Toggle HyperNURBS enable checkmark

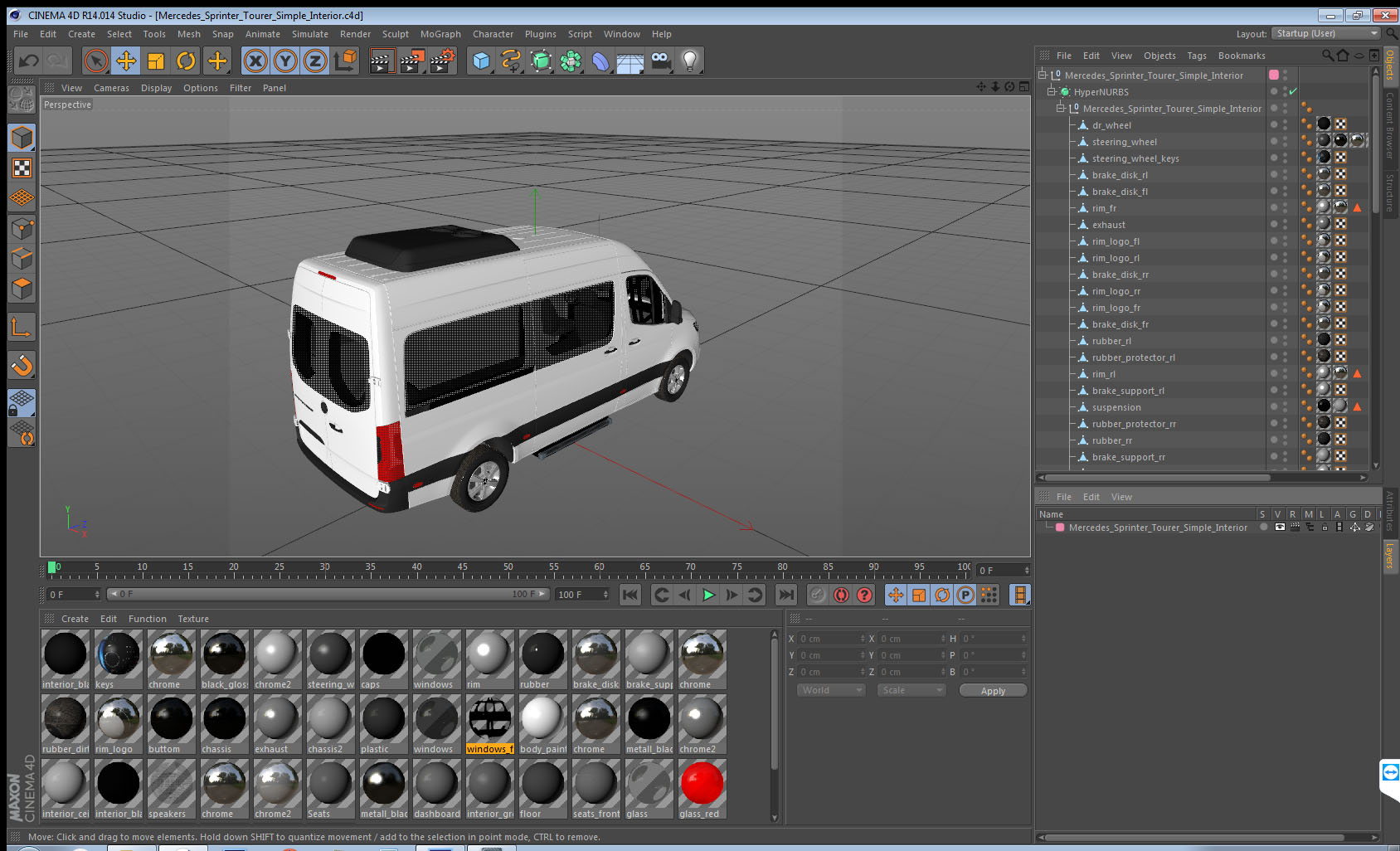click(x=1293, y=92)
